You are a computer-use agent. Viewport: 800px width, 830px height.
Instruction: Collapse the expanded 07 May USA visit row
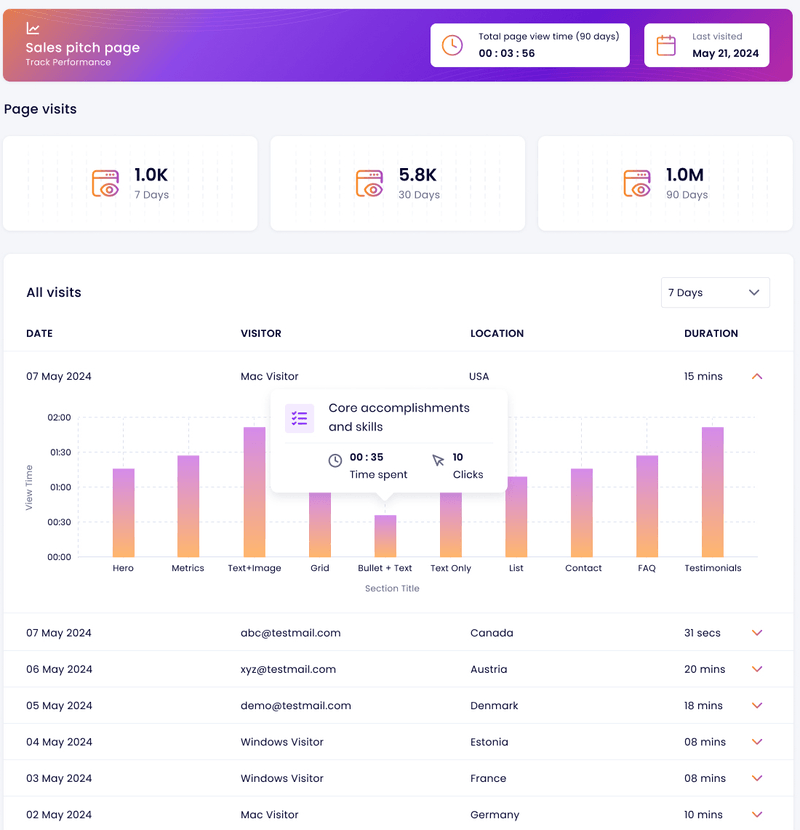(x=757, y=376)
